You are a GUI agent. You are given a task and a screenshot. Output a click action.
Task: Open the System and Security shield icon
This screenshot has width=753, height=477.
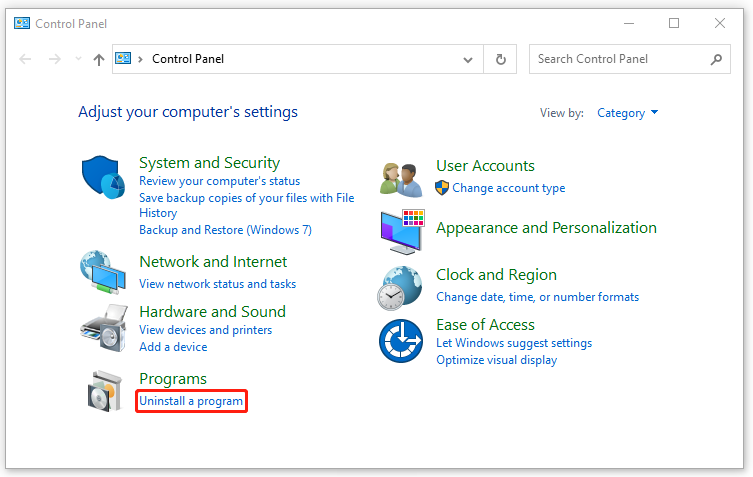(x=103, y=177)
